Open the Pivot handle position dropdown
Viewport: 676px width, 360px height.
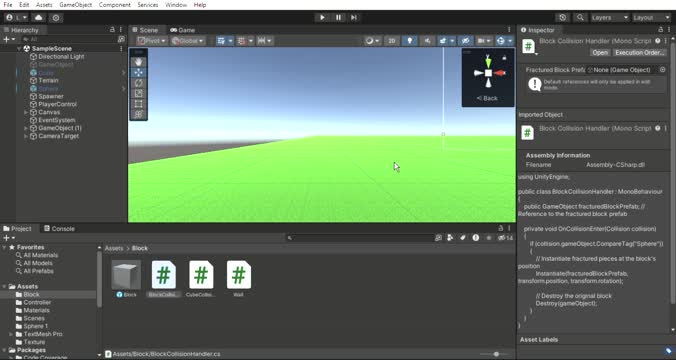tap(151, 41)
